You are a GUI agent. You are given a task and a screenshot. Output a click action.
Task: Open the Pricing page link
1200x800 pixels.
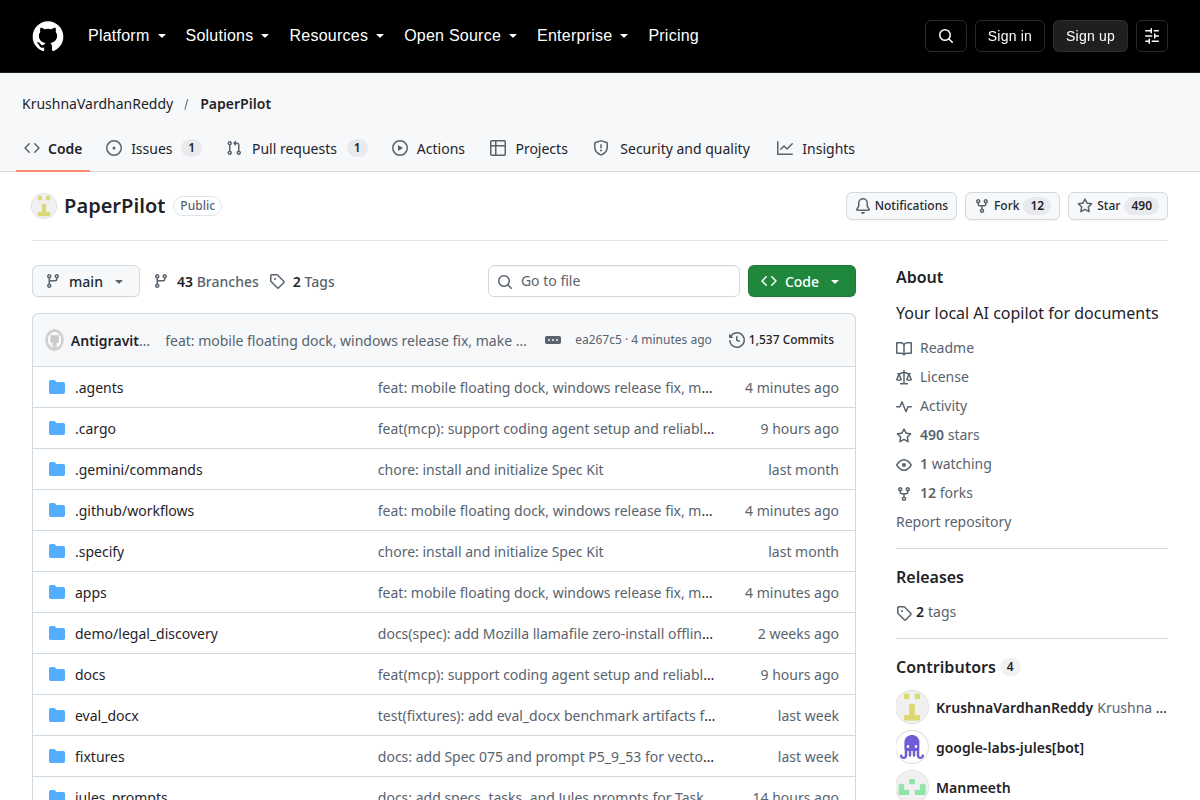pos(674,36)
